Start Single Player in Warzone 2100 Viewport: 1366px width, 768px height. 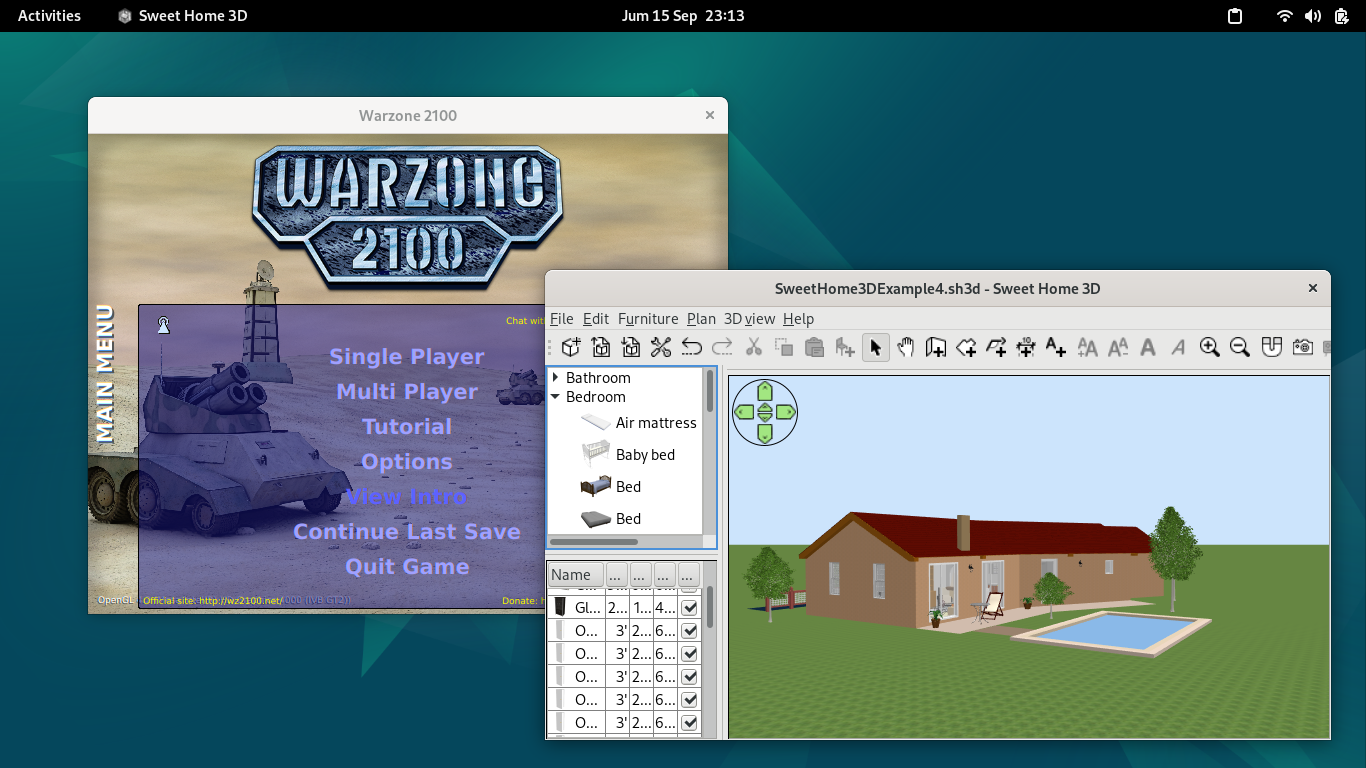click(407, 357)
